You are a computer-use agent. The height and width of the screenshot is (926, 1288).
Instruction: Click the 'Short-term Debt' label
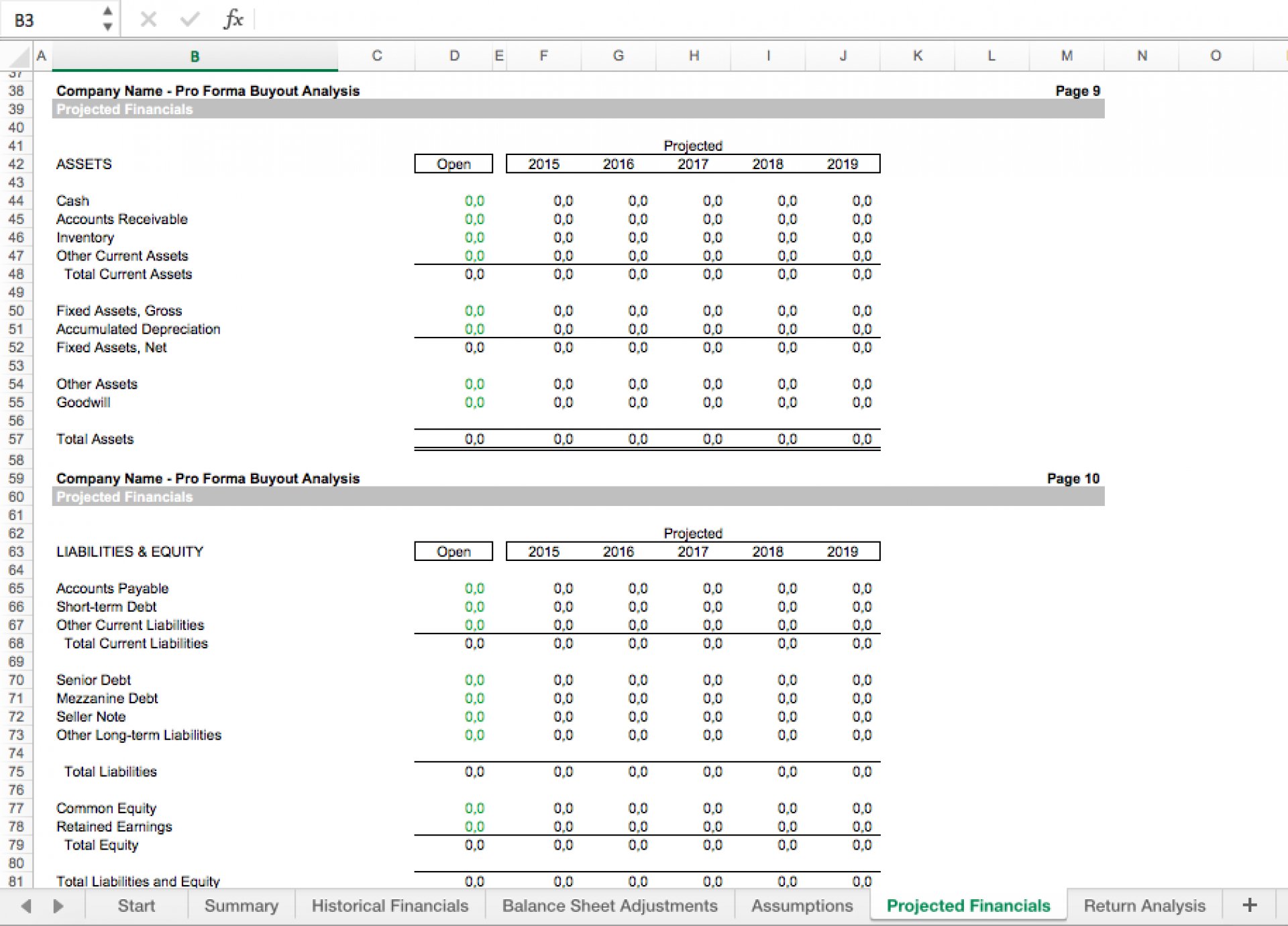tap(106, 607)
